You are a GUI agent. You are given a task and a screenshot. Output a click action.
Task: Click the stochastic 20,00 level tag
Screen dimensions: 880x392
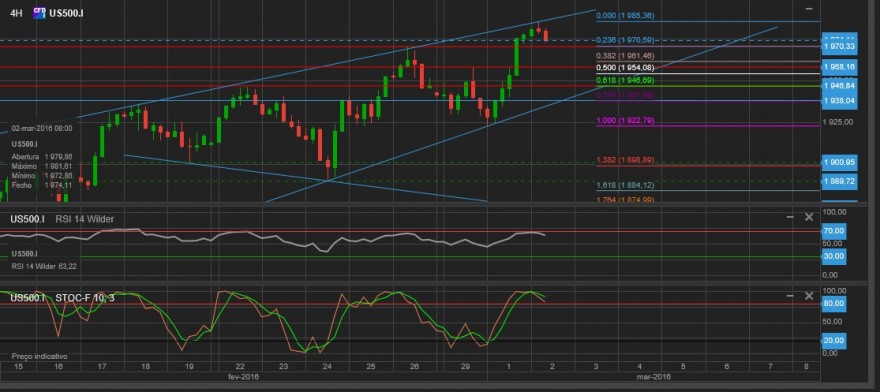click(x=833, y=340)
